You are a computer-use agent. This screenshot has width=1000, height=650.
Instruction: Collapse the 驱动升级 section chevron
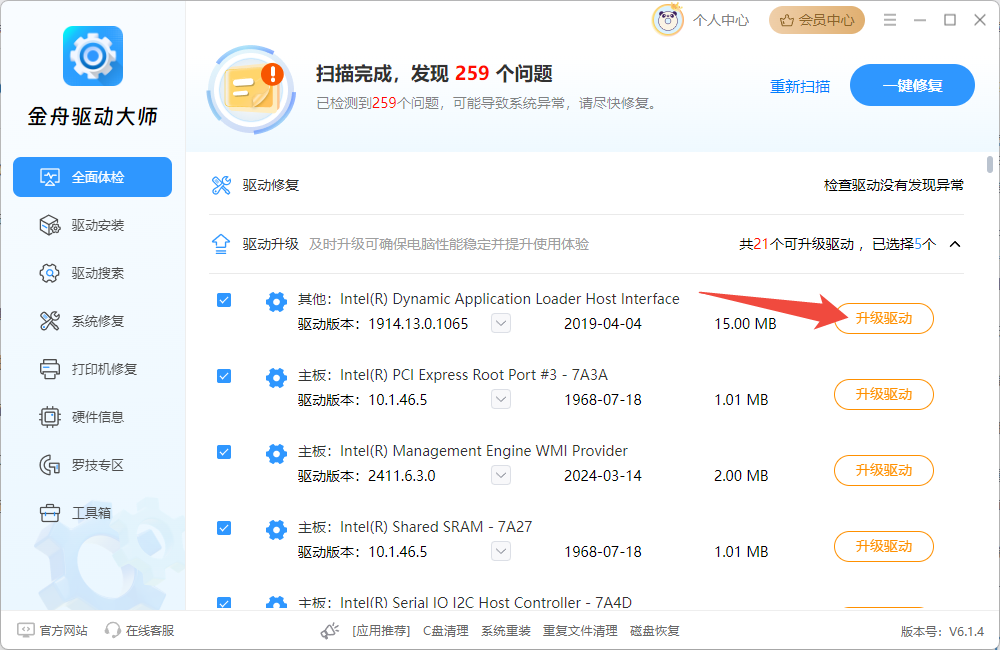point(955,244)
